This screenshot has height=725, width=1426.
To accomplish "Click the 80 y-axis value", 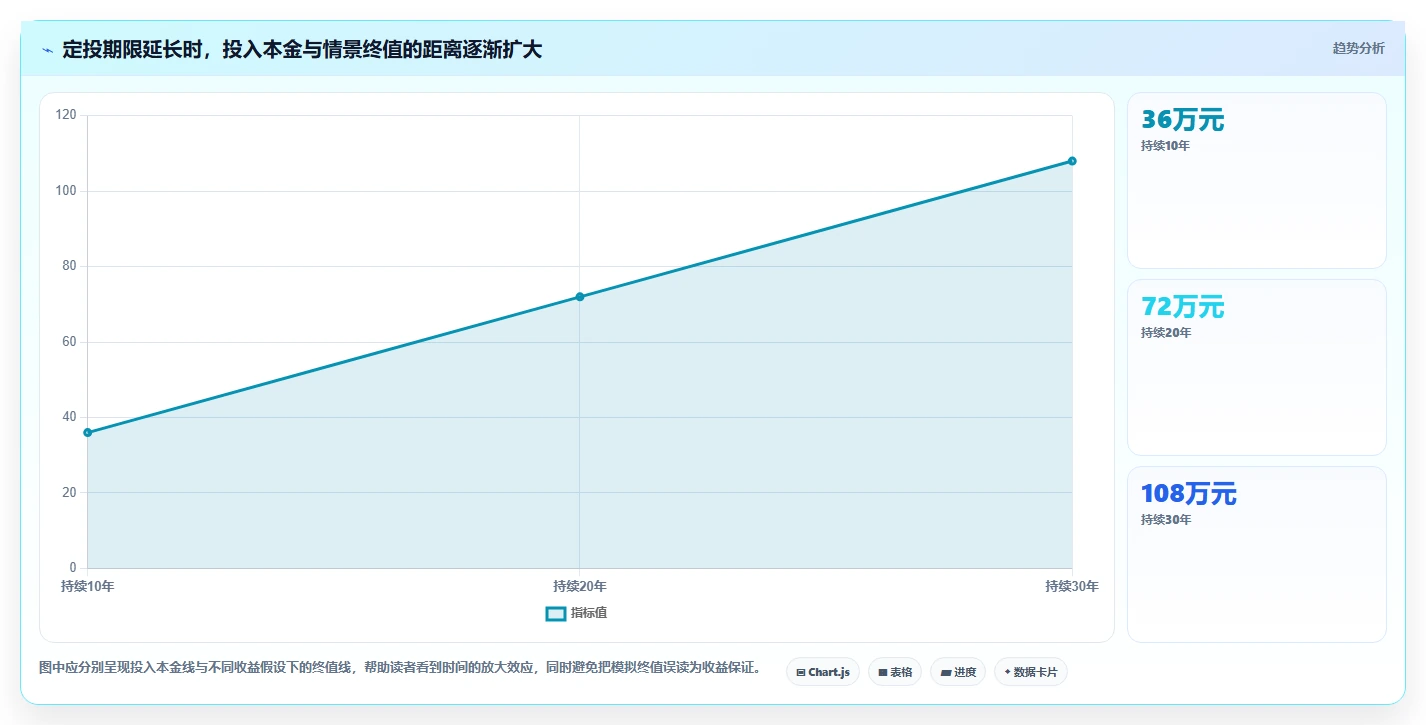I will coord(69,266).
